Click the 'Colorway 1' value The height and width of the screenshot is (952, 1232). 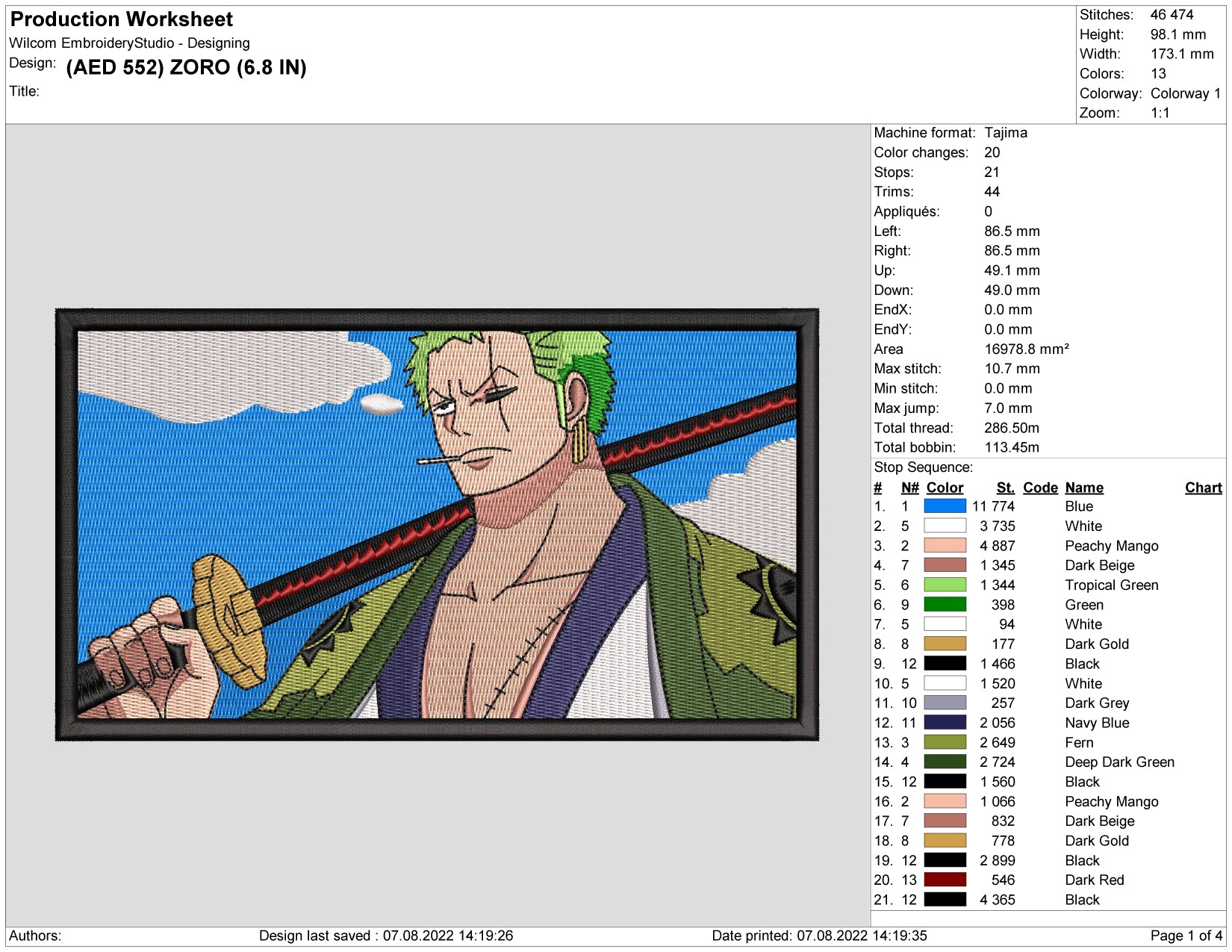pyautogui.click(x=1186, y=93)
